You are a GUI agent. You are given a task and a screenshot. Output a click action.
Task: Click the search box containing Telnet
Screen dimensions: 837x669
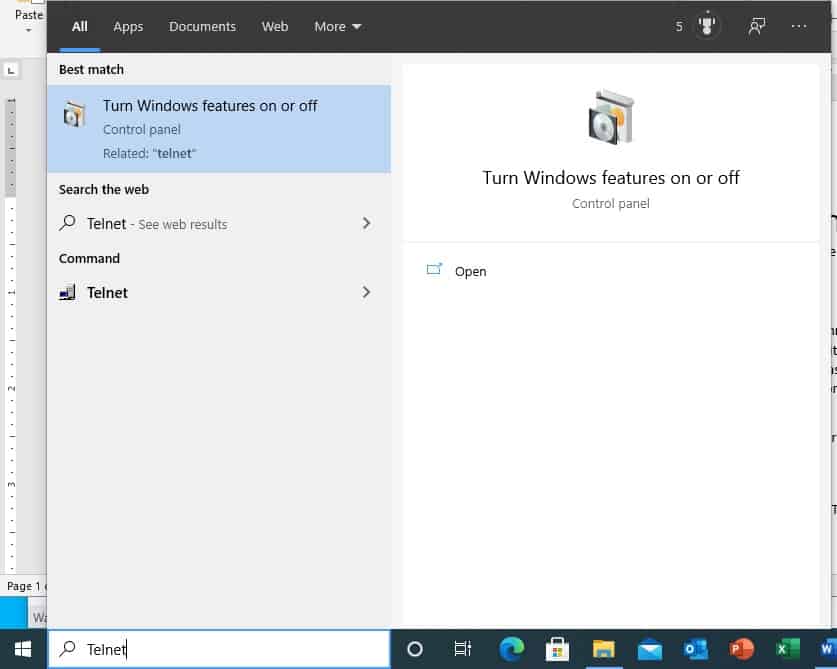[219, 649]
